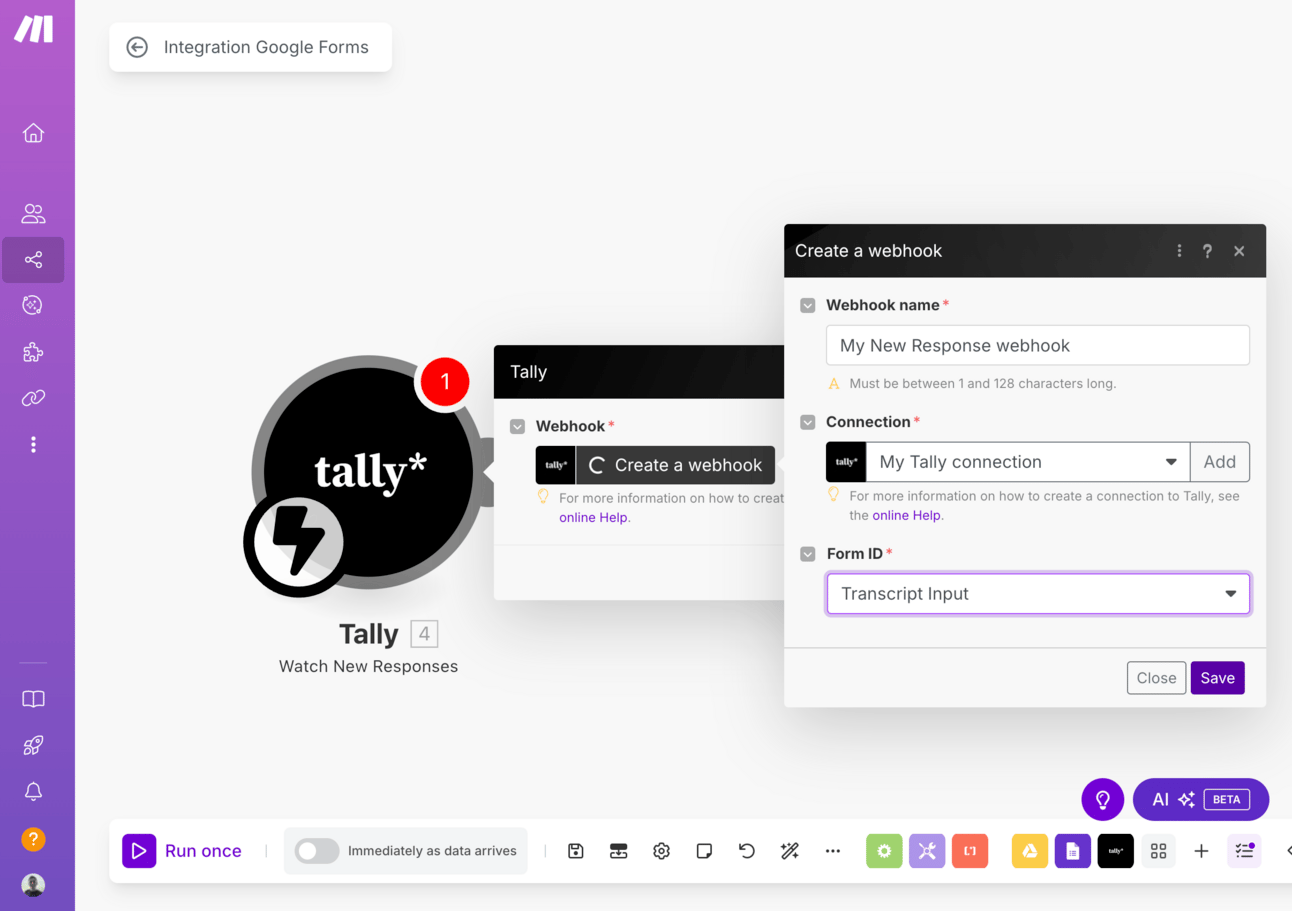Open the book Resource Hub icon
The width and height of the screenshot is (1292, 911).
(x=33, y=699)
